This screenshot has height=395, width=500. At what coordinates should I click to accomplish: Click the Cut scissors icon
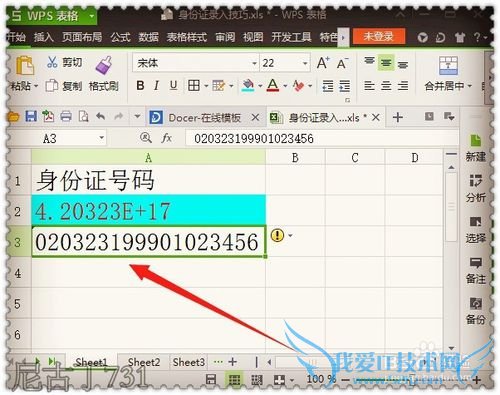point(52,62)
